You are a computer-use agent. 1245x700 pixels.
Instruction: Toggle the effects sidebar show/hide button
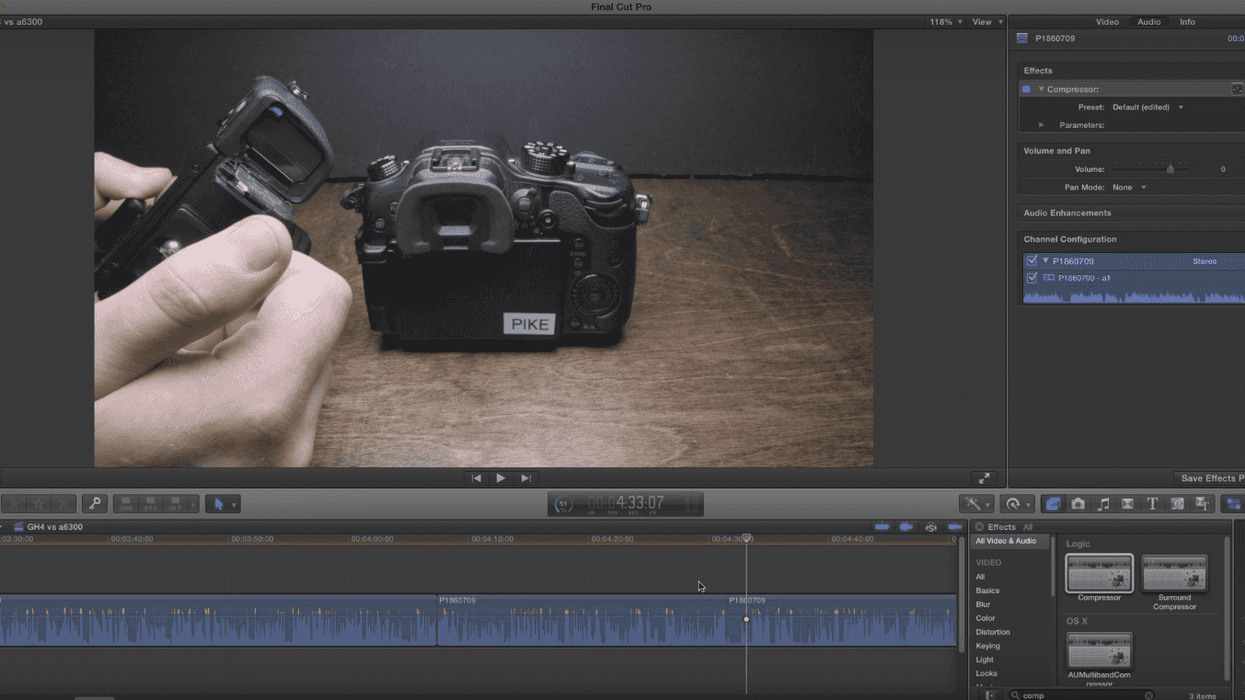(x=990, y=695)
